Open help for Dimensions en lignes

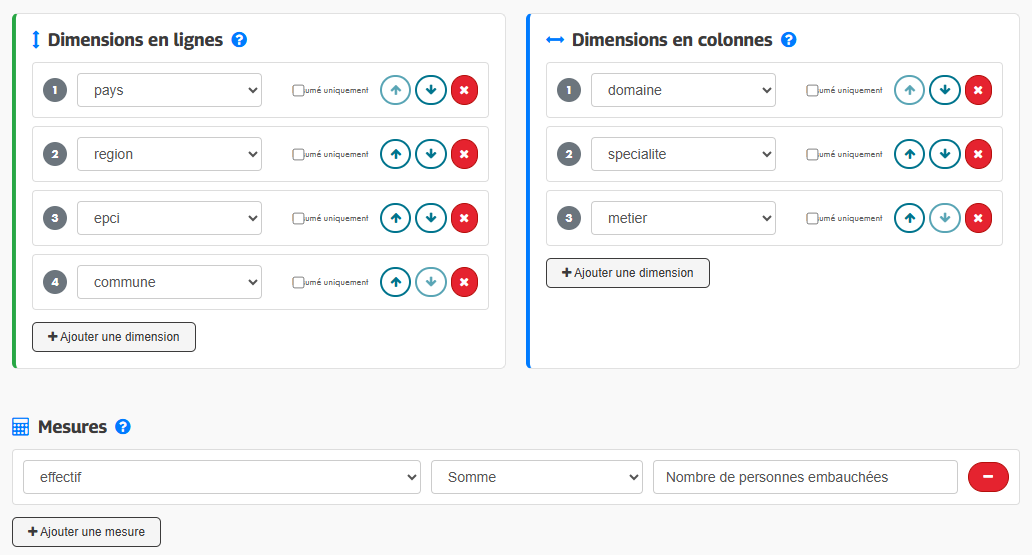(239, 40)
